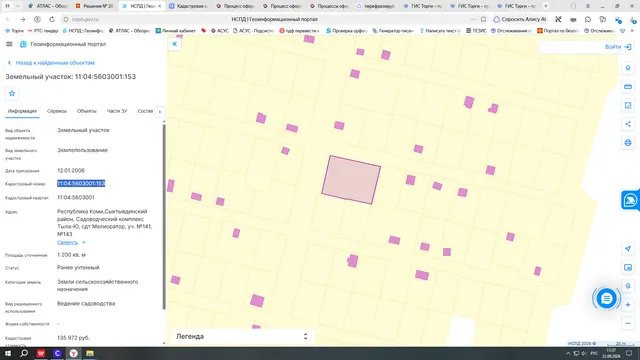The height and width of the screenshot is (360, 640).
Task: Switch to the Сервисы tab
Action: pos(57,111)
